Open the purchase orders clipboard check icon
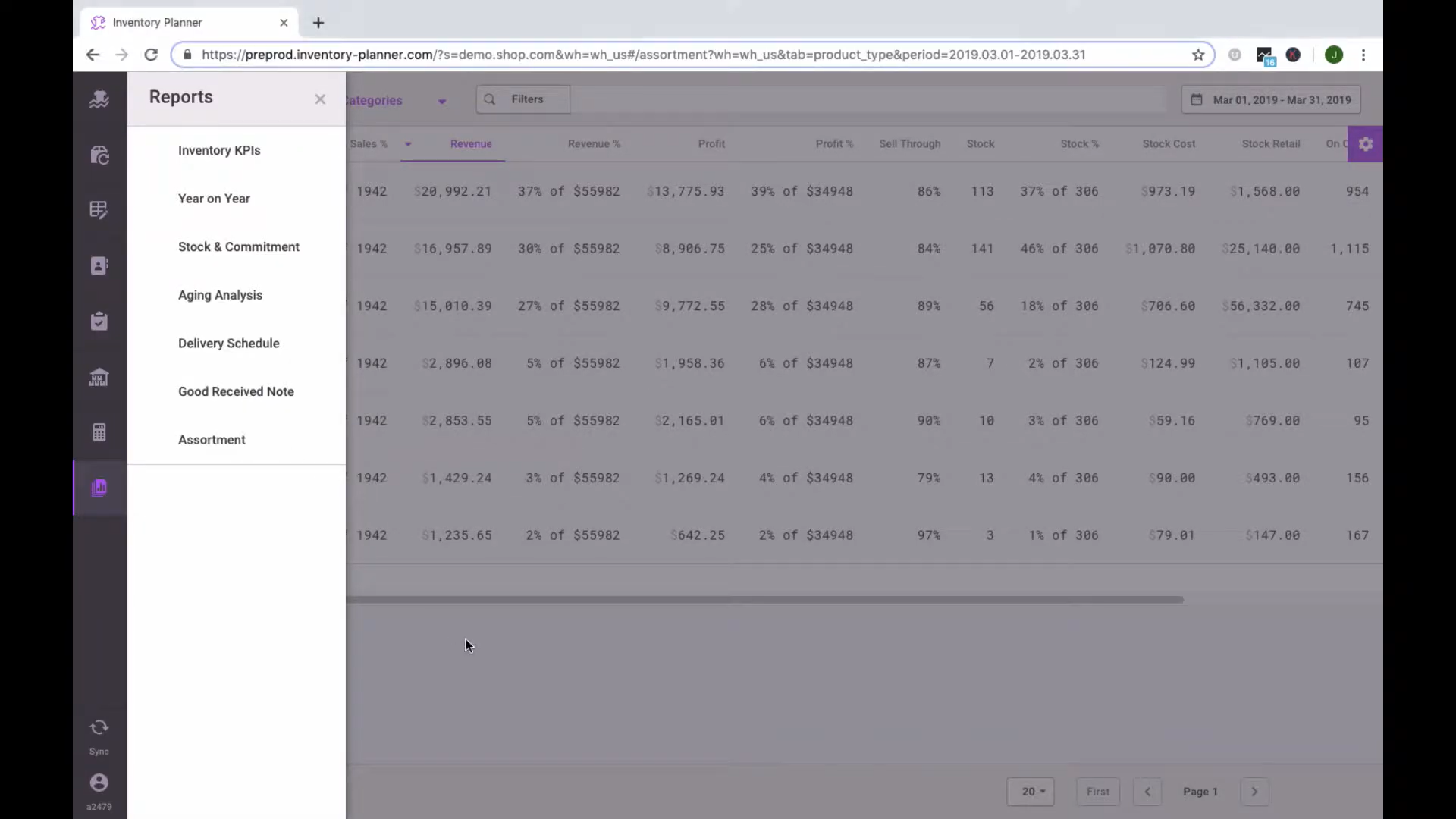Image resolution: width=1456 pixels, height=819 pixels. 99,321
